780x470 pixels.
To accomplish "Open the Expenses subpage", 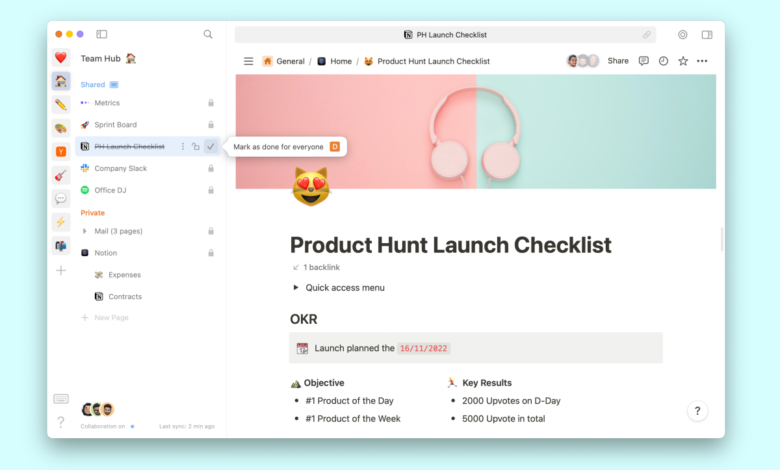I will (x=124, y=275).
